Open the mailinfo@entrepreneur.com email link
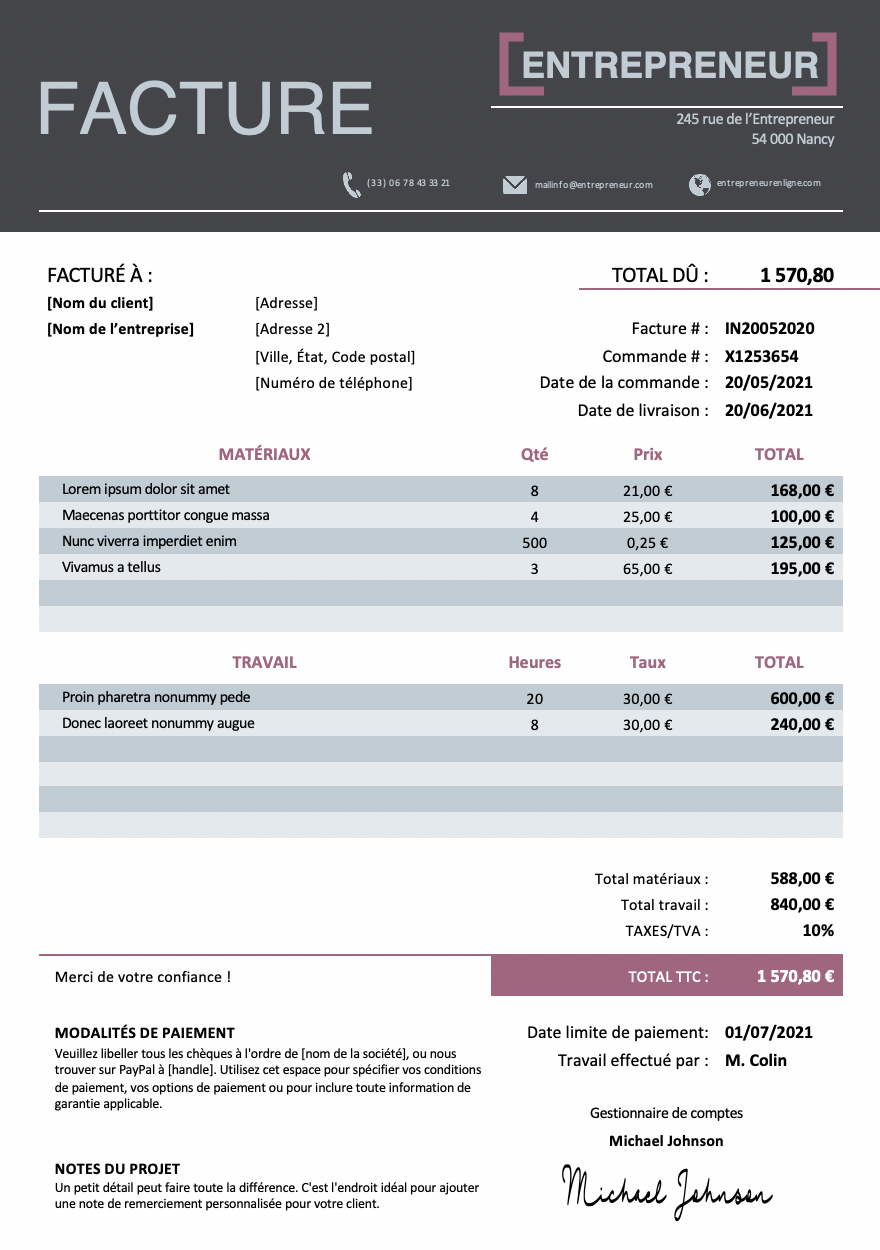This screenshot has height=1250, width=880. (593, 185)
